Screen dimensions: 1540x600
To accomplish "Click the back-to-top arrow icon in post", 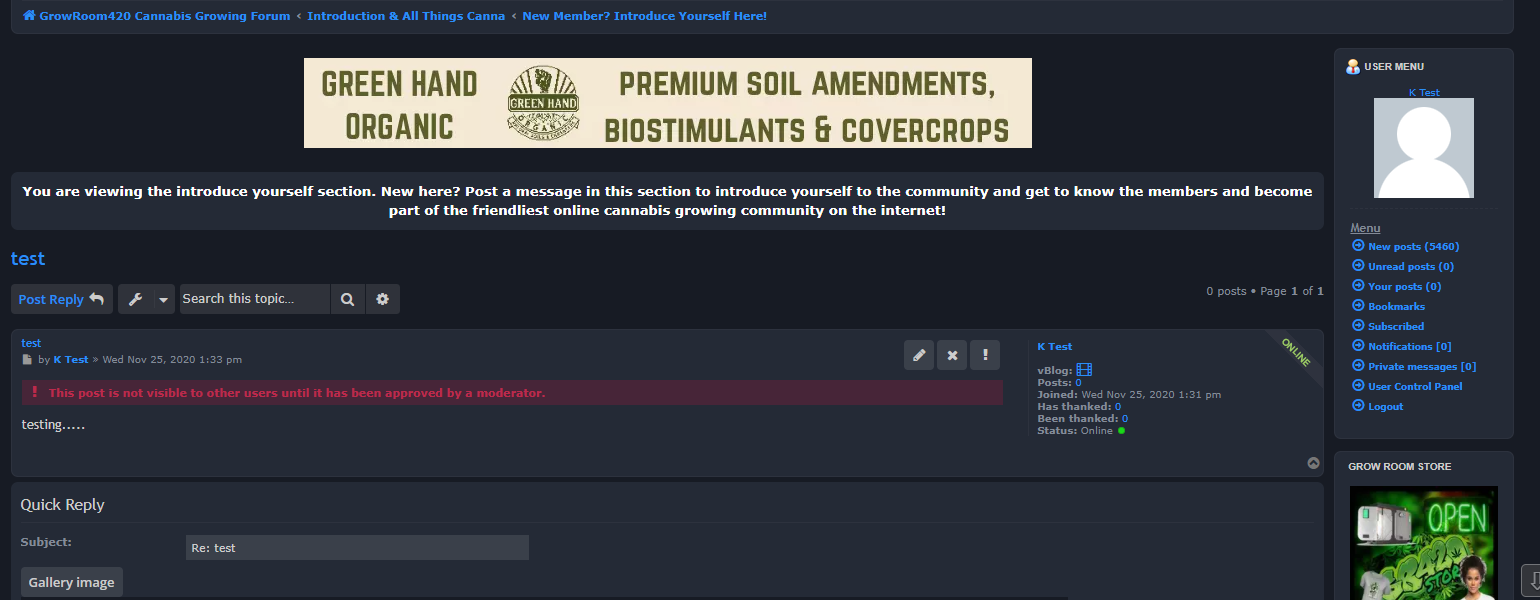I will click(x=1313, y=463).
